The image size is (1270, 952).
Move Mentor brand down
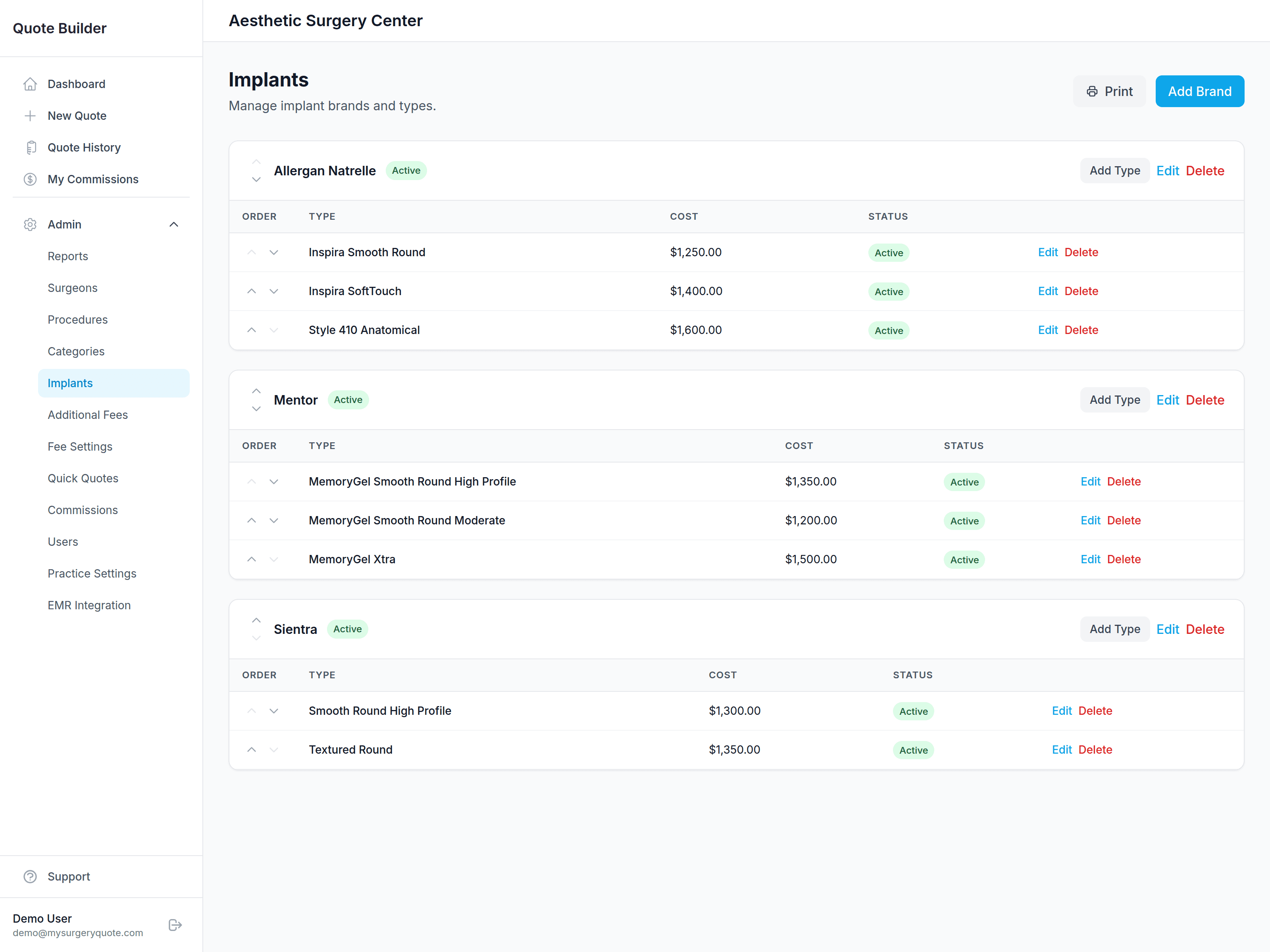point(256,409)
